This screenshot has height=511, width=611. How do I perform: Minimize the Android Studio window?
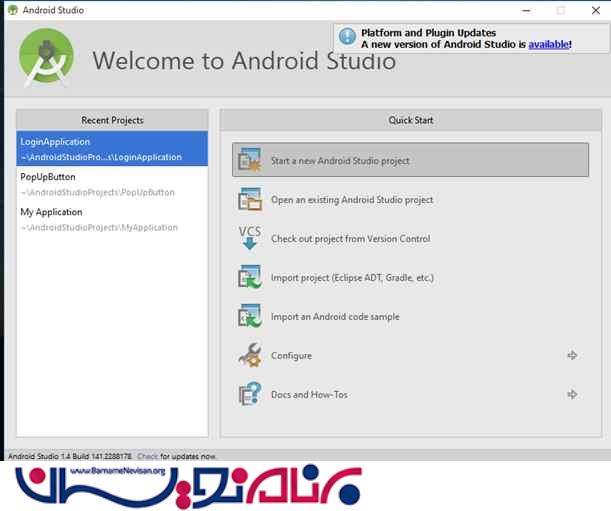pos(526,11)
